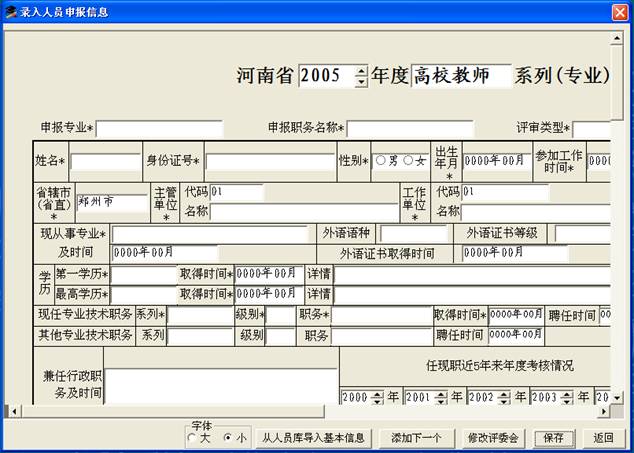
Task: Click the vertical scrollbar up arrow
Action: pos(618,36)
